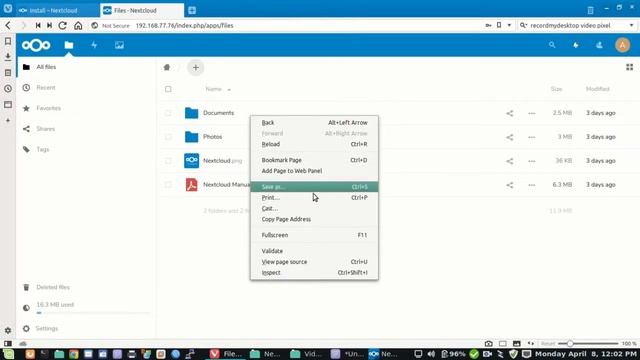The image size is (640, 360).
Task: Open the Files app icon in the header
Action: pos(69,45)
